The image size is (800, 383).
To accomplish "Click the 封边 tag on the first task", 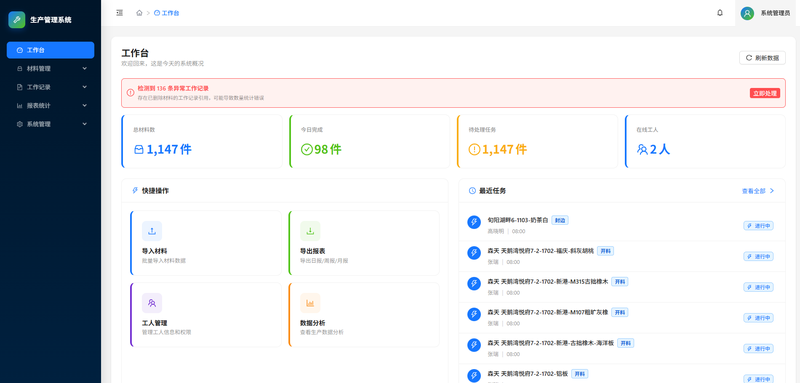I will [x=560, y=220].
